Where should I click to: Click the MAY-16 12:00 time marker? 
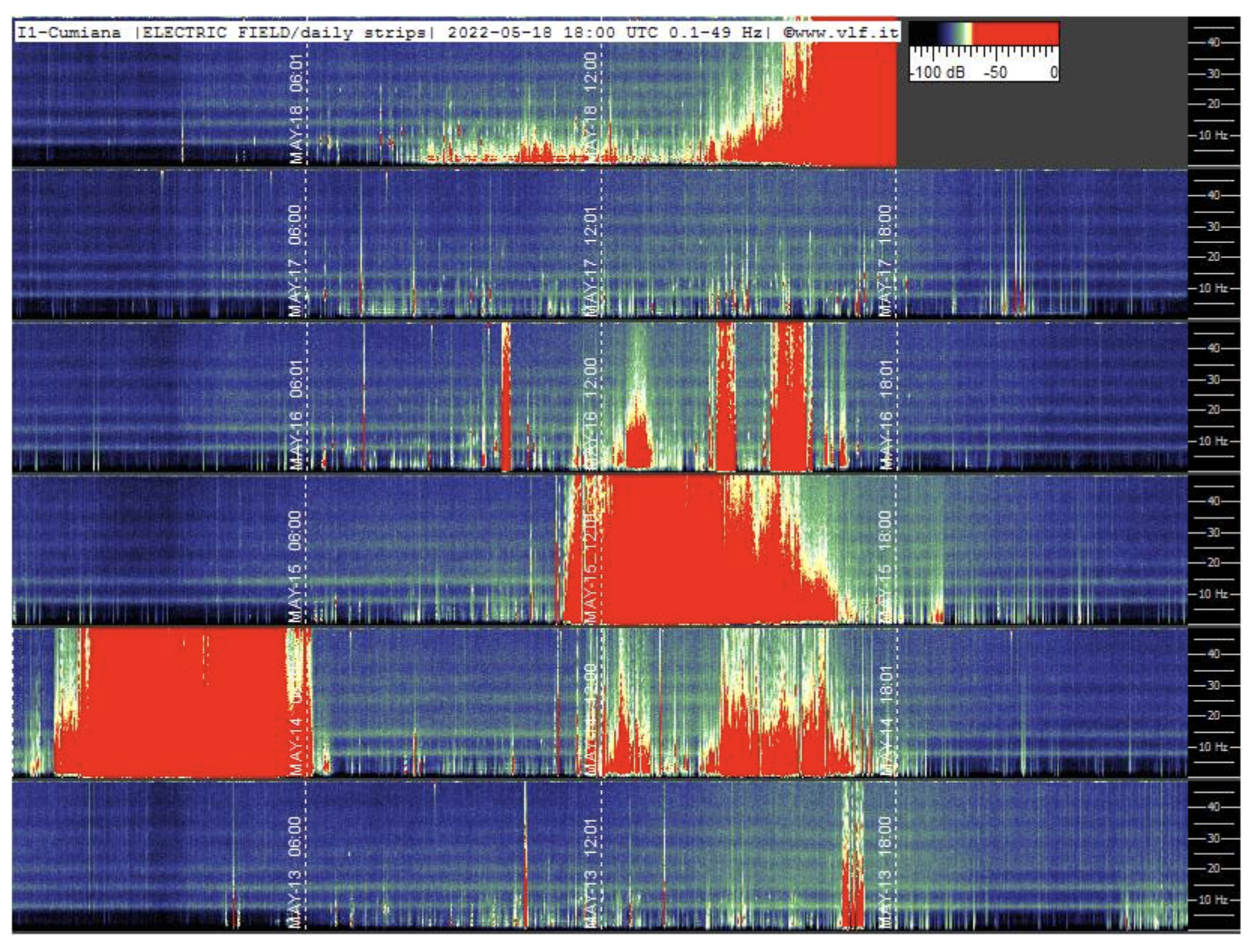click(590, 413)
